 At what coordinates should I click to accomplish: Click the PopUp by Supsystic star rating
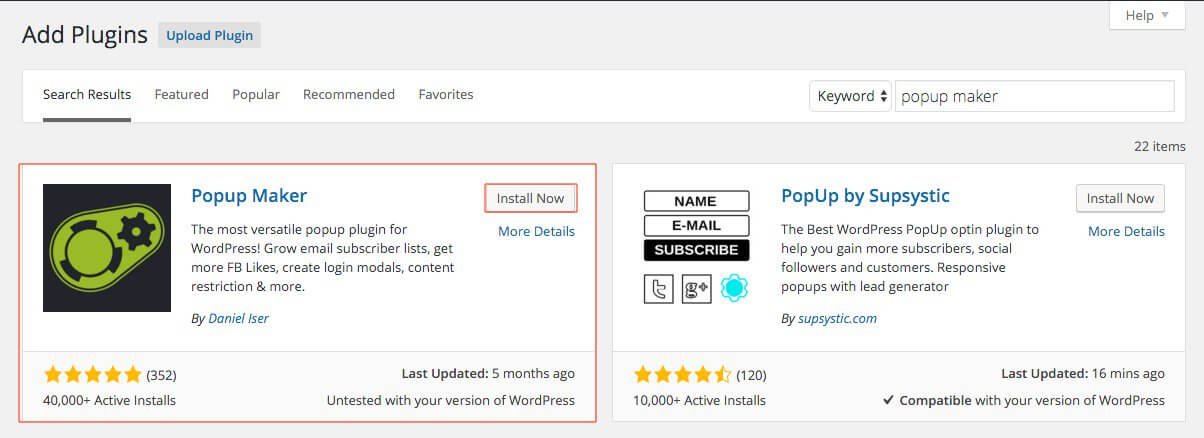point(683,375)
